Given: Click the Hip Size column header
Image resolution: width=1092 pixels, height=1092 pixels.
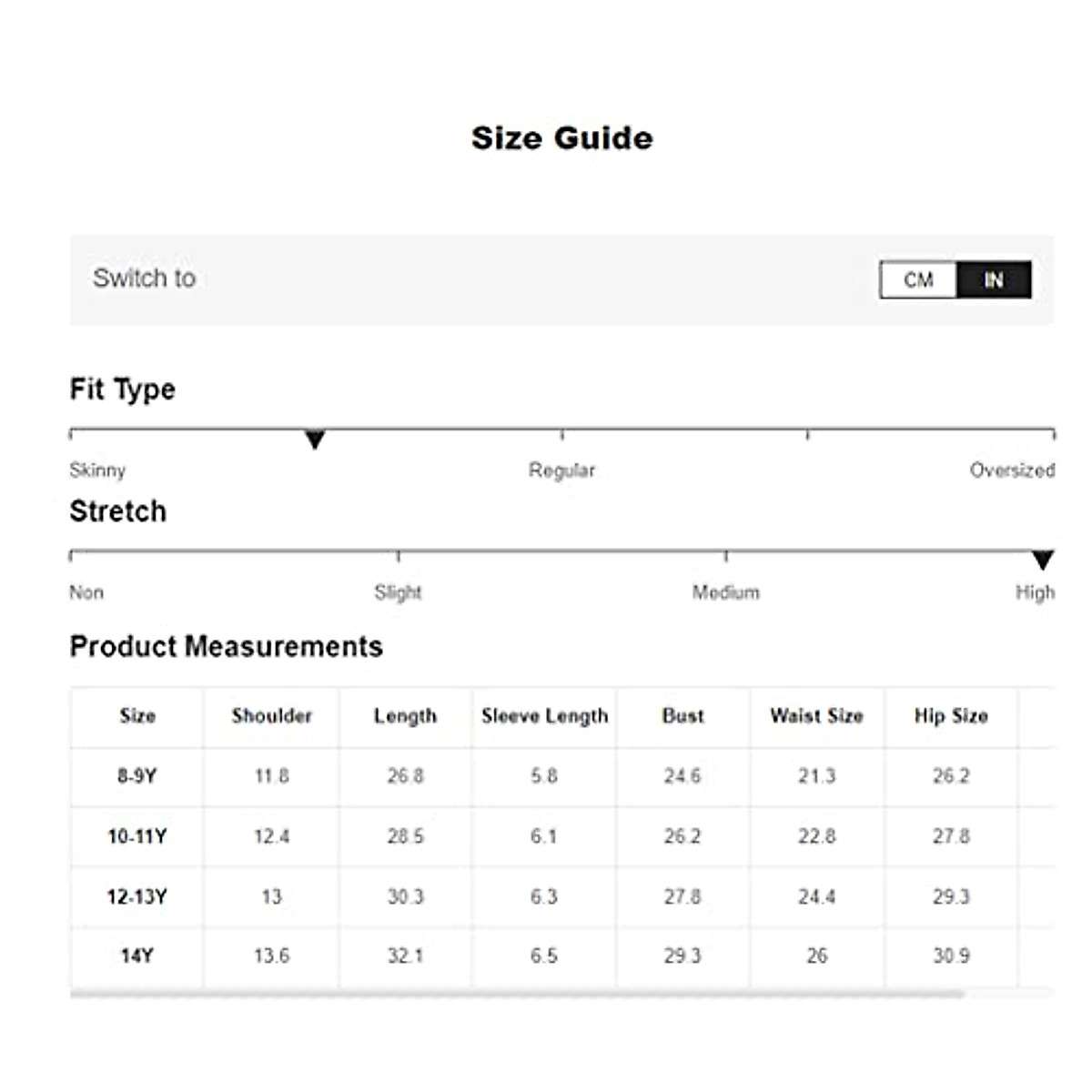Looking at the screenshot, I should tap(951, 716).
